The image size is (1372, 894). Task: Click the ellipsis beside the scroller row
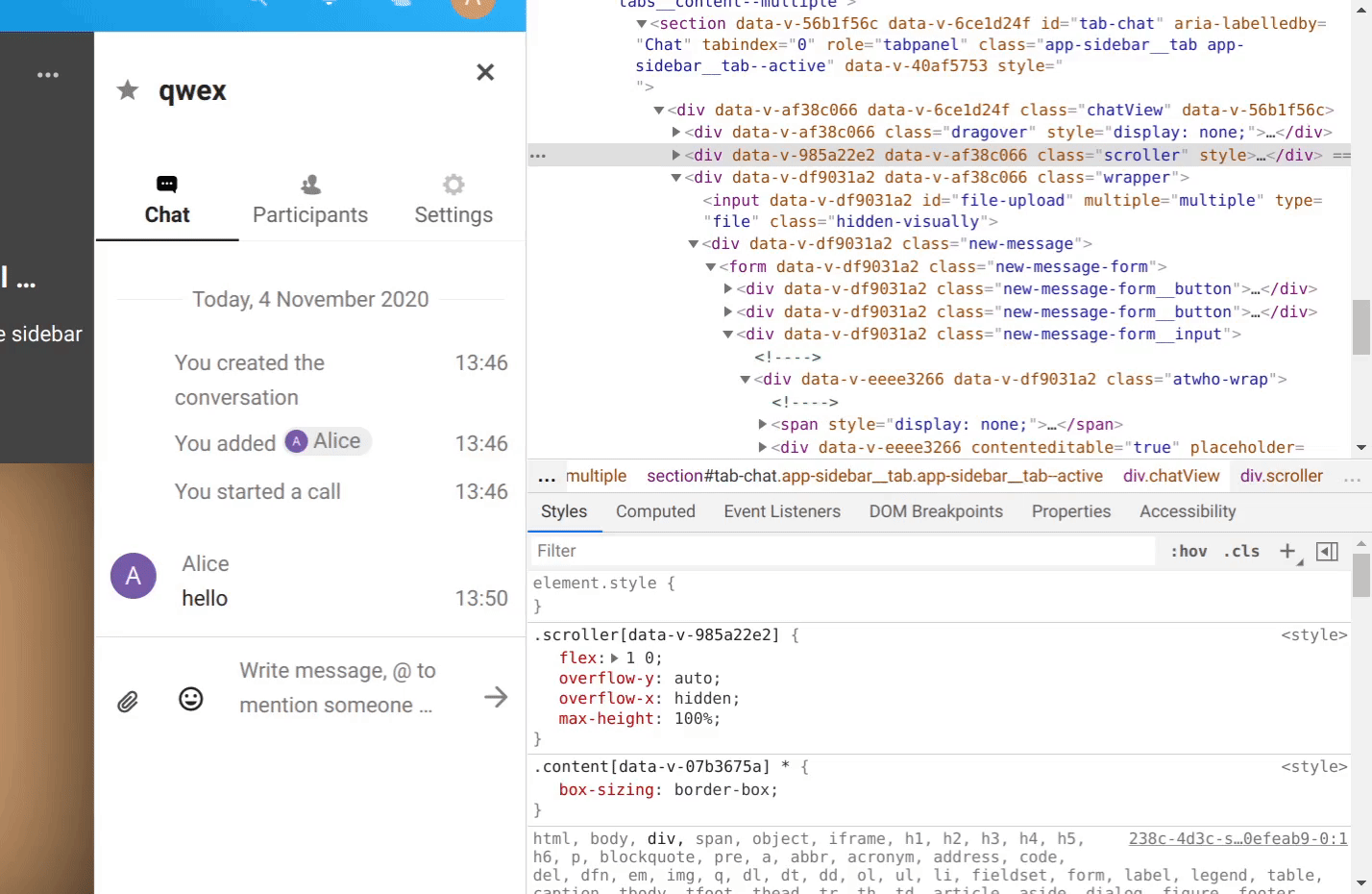538,155
